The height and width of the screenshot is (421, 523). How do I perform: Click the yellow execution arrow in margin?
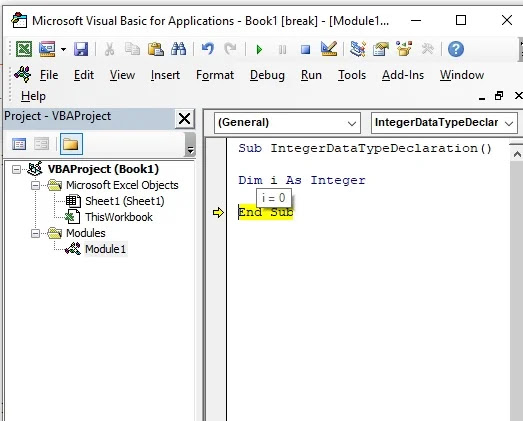218,213
